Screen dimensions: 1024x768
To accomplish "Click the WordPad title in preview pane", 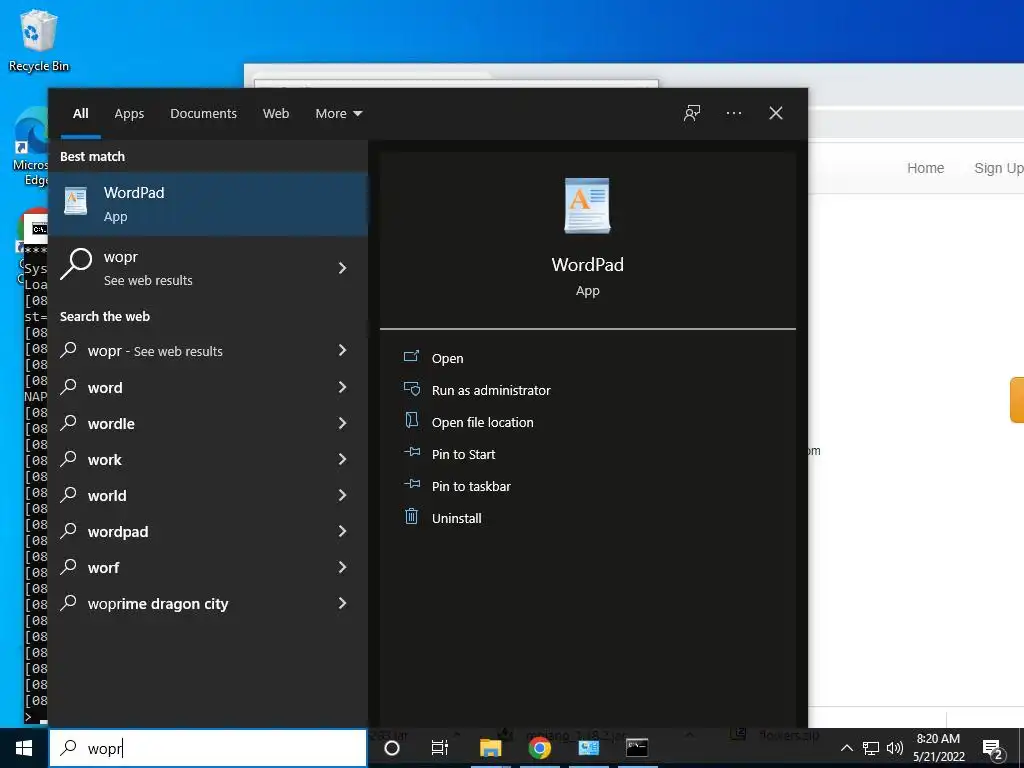I will tap(587, 264).
